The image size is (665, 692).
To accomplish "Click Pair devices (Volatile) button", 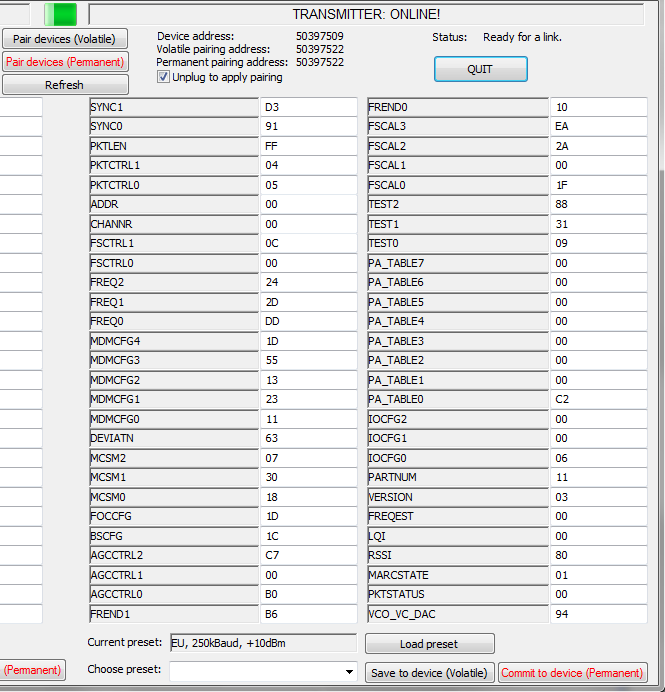I will [65, 39].
